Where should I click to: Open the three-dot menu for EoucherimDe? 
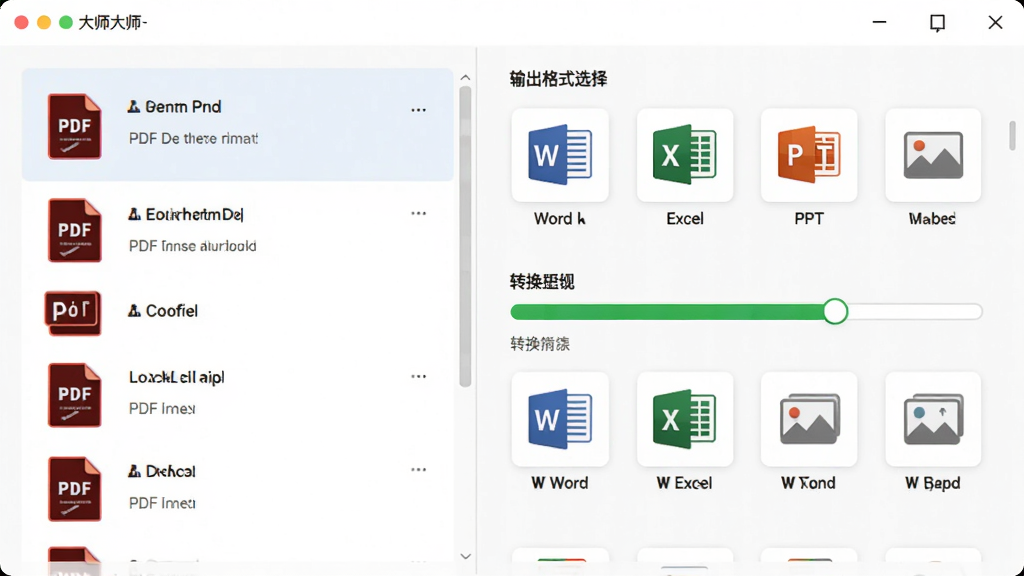point(419,214)
